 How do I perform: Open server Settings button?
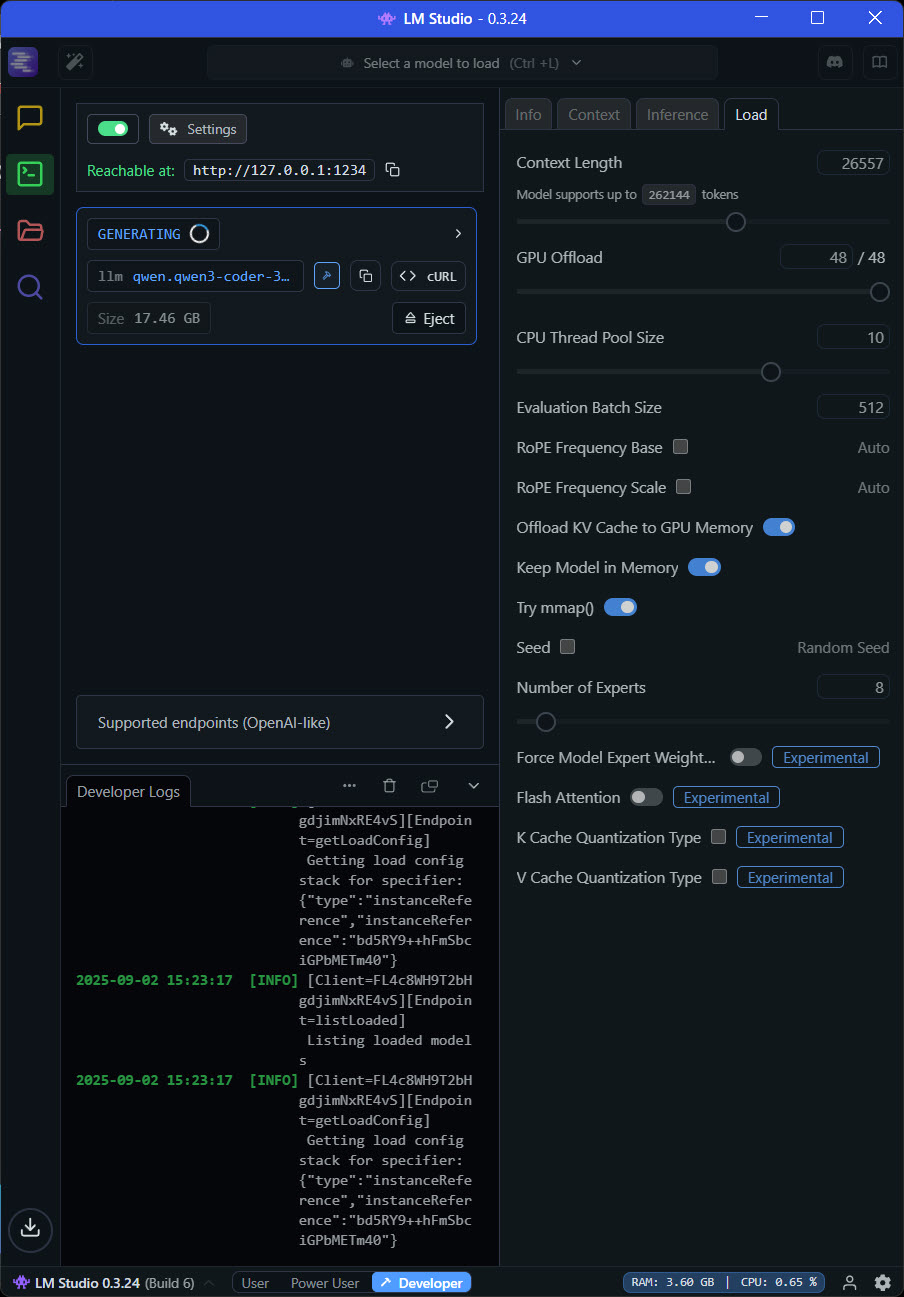[198, 129]
